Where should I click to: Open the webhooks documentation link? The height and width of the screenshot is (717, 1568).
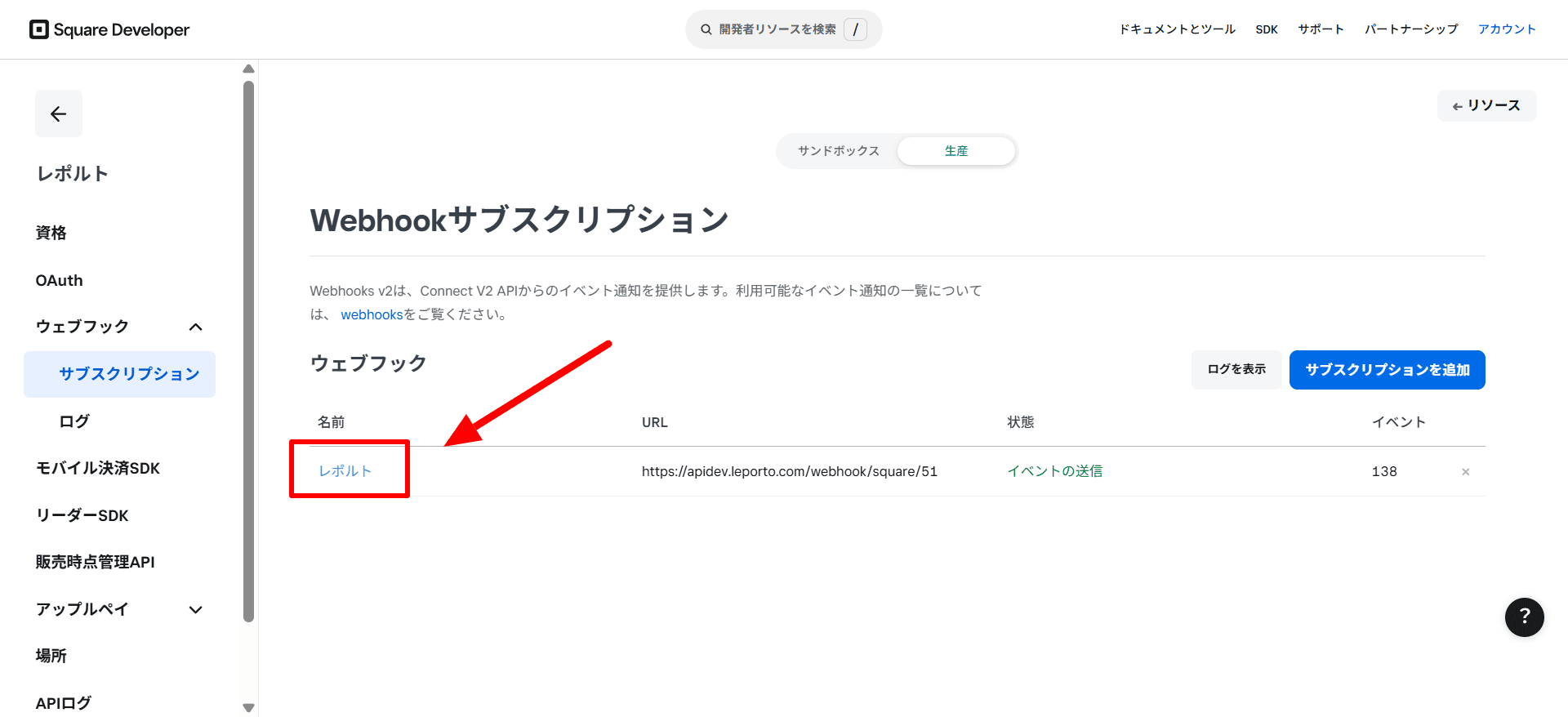[x=372, y=314]
